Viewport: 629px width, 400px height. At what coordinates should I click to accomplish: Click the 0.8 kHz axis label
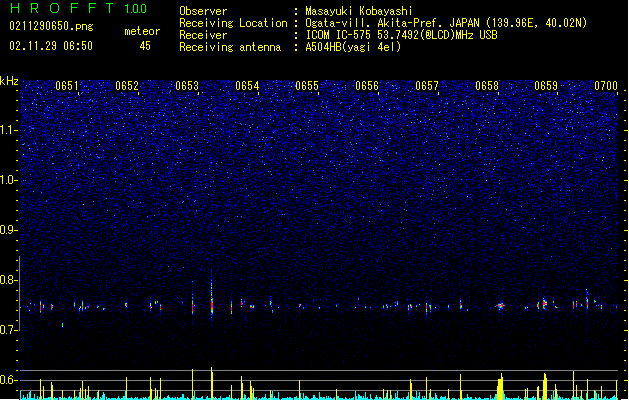coord(9,280)
